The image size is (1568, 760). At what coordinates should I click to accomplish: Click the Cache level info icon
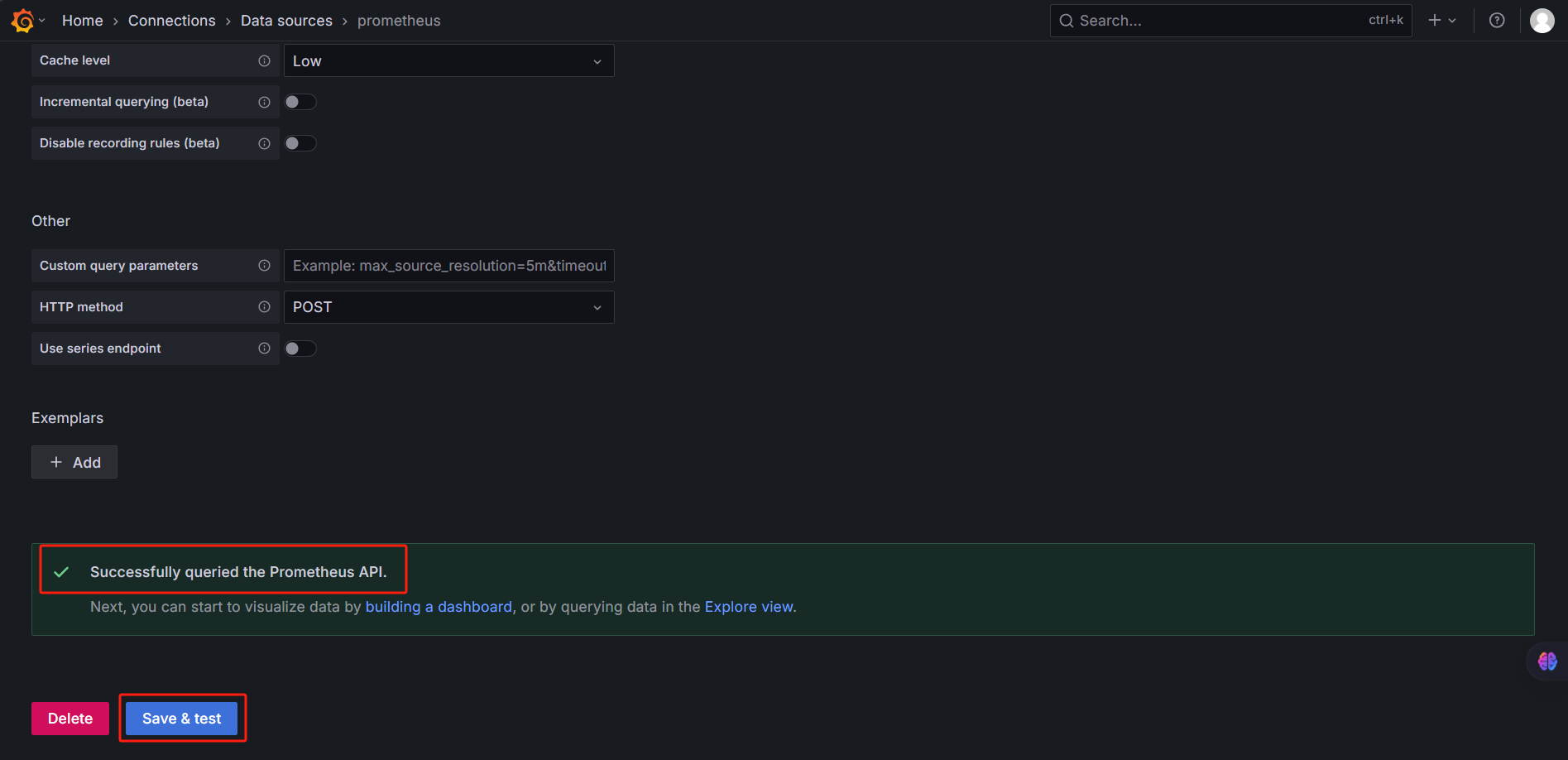[x=264, y=60]
